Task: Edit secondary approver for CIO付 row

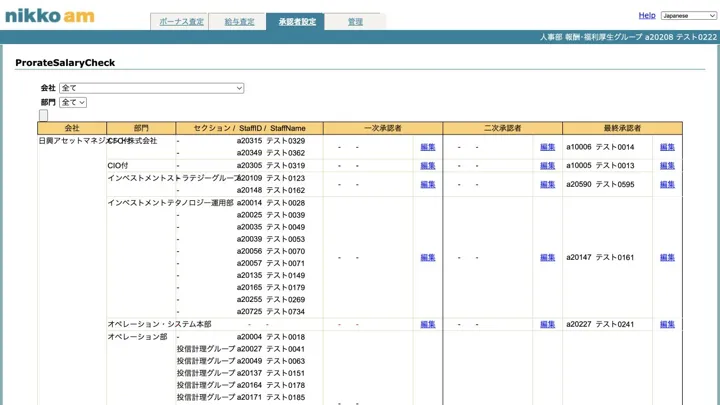Action: point(547,165)
